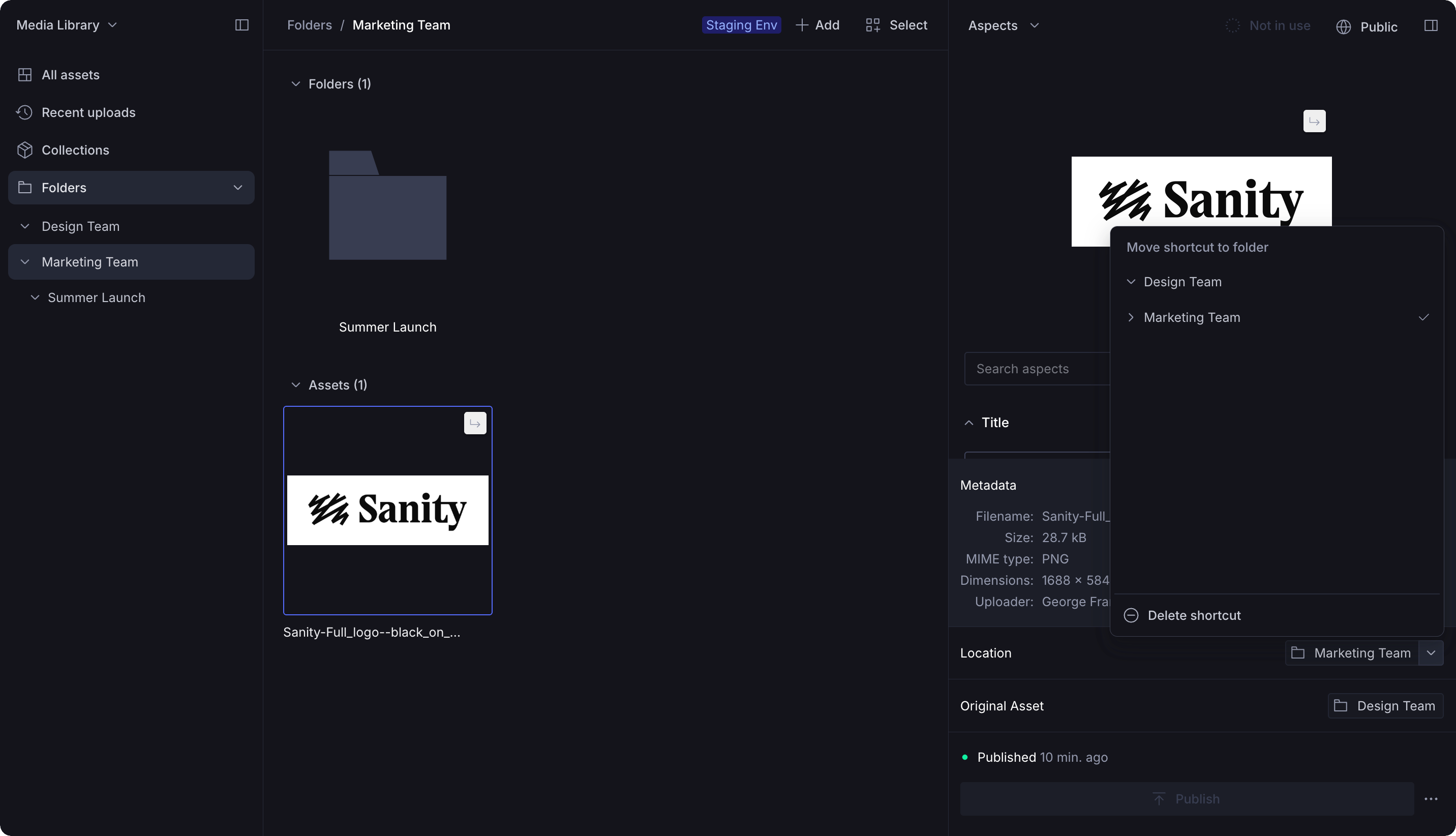
Task: Collapse the Design Team folder tree chevron
Action: (x=25, y=226)
